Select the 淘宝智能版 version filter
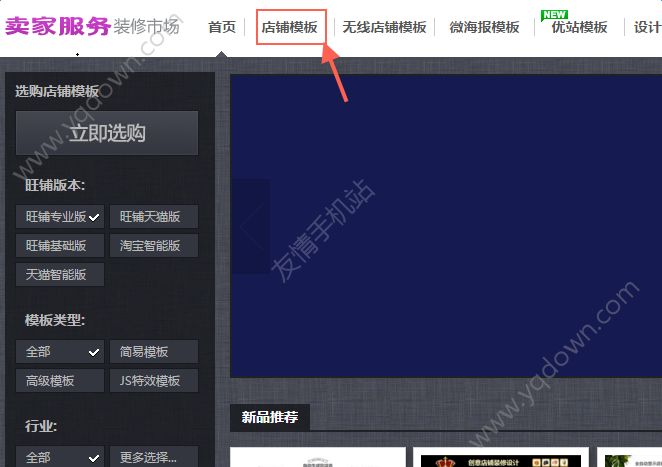The width and height of the screenshot is (662, 467). click(154, 246)
